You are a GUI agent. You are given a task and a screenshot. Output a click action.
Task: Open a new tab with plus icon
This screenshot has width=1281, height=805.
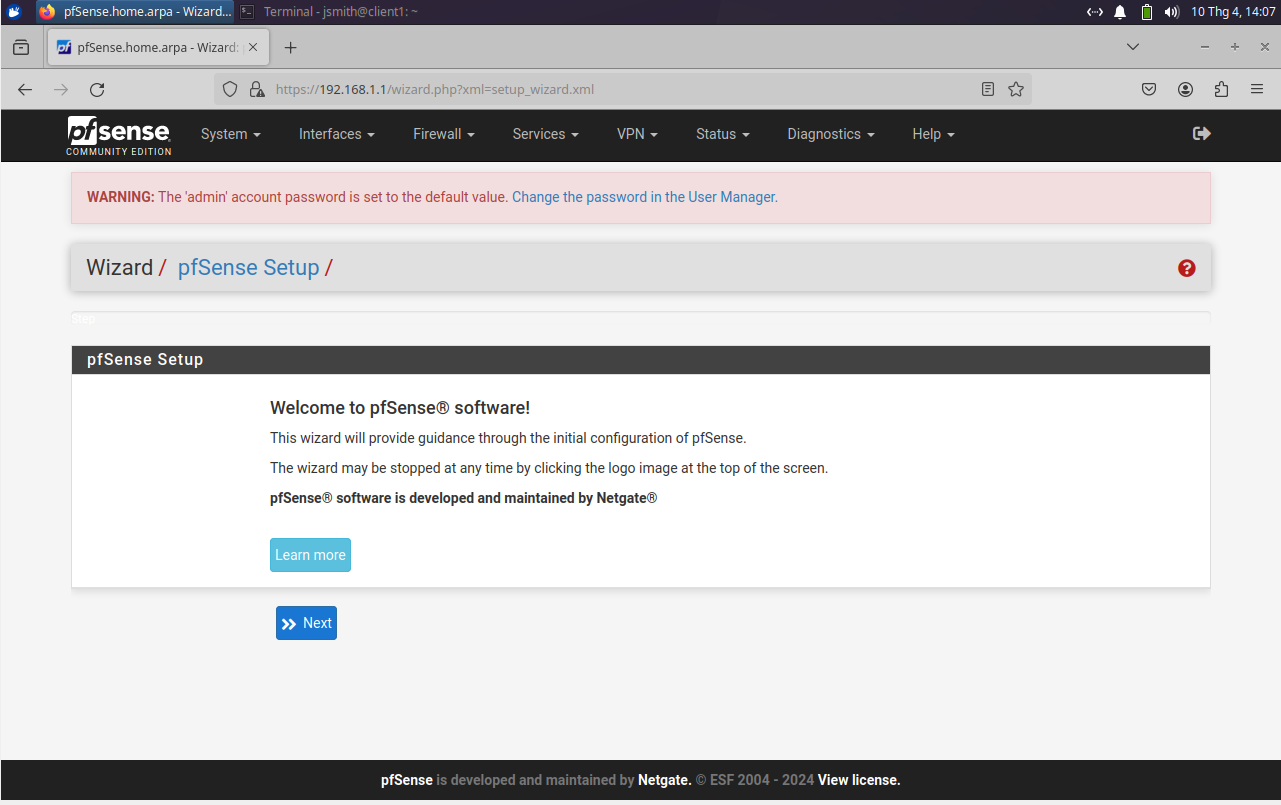[x=290, y=47]
